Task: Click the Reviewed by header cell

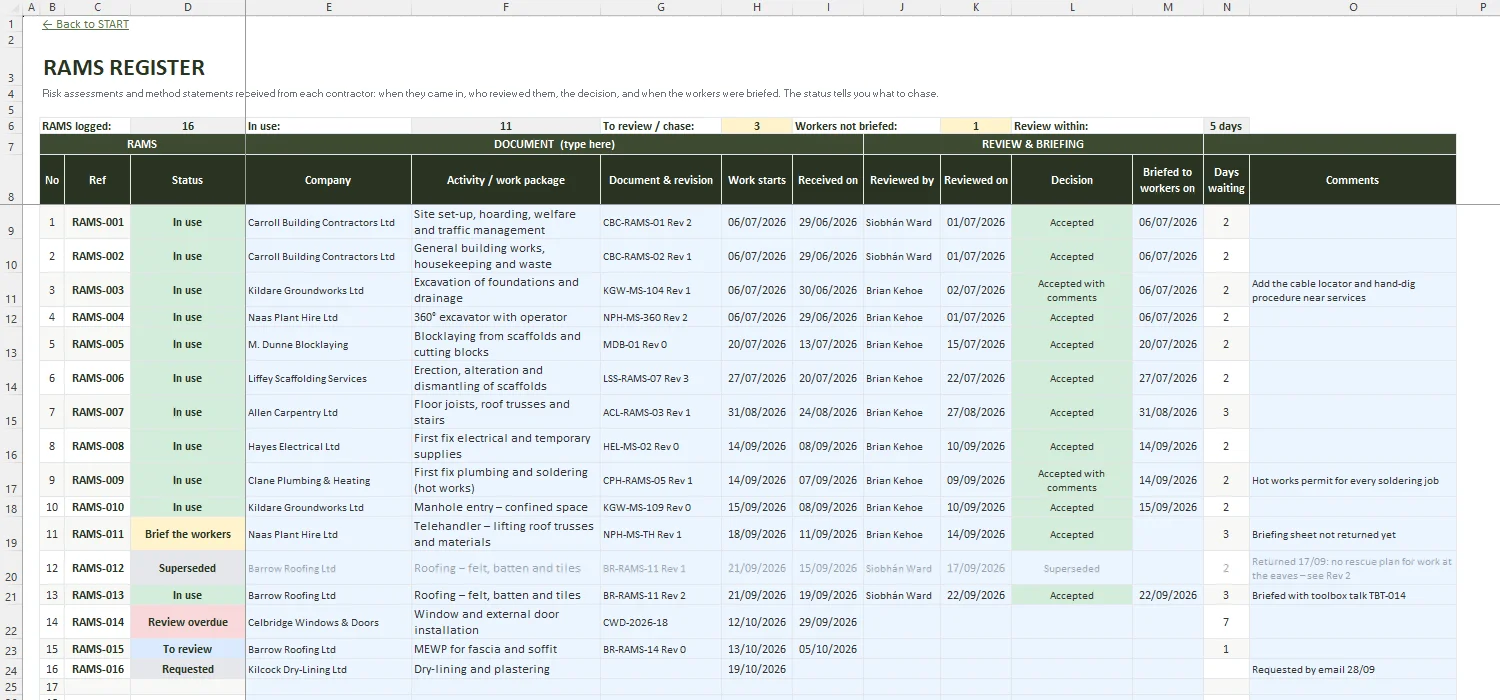Action: (x=902, y=180)
